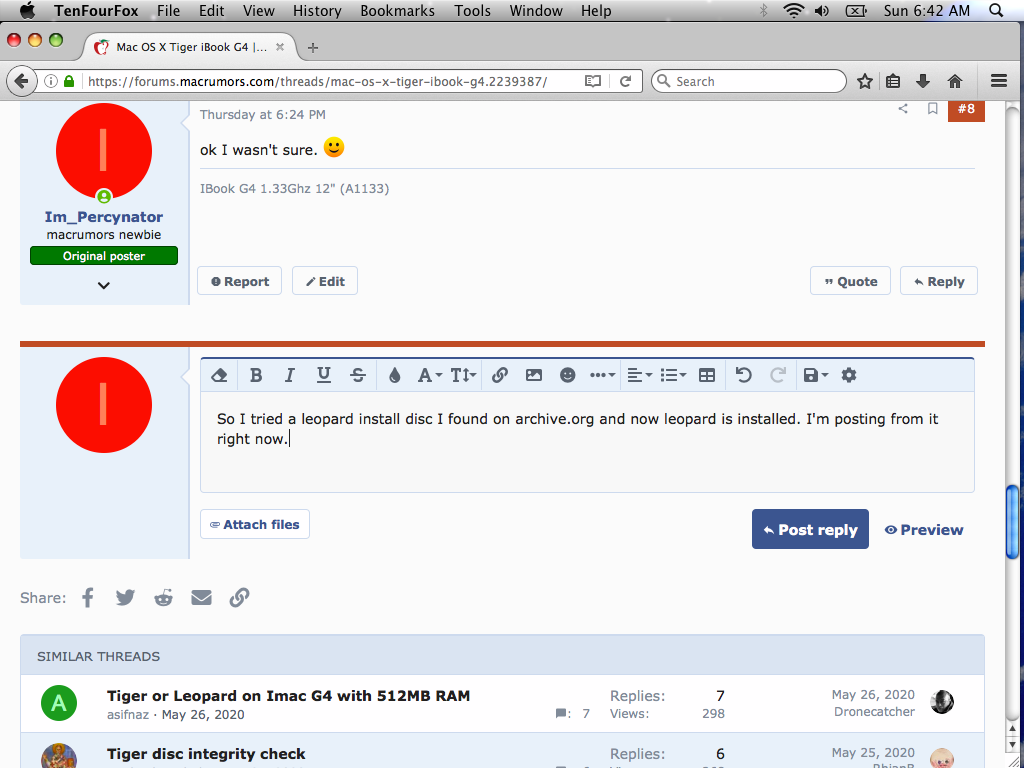Open TenFourFox hamburger menu
This screenshot has width=1024, height=768.
click(999, 81)
